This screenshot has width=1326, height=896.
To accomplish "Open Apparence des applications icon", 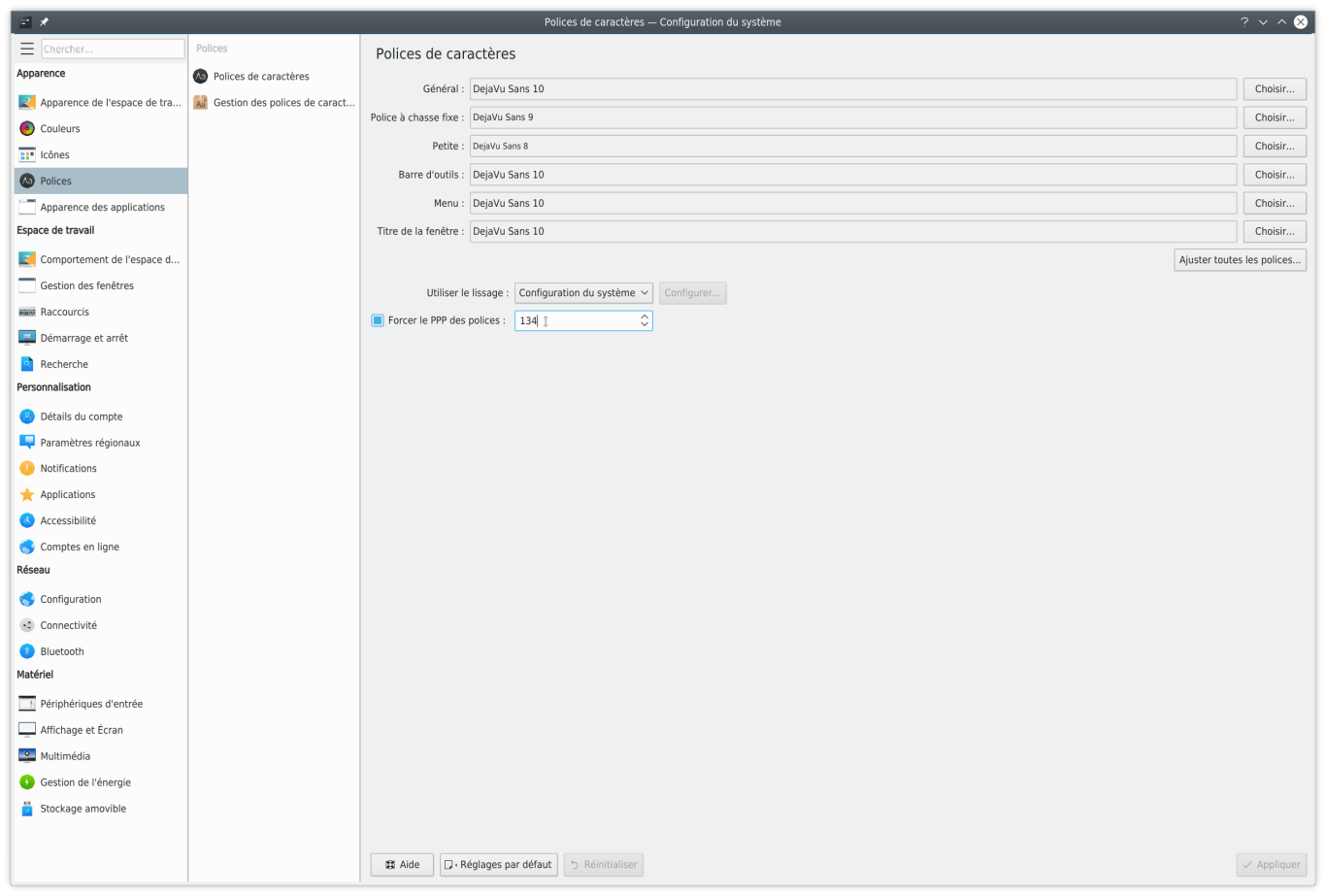I will [x=27, y=207].
